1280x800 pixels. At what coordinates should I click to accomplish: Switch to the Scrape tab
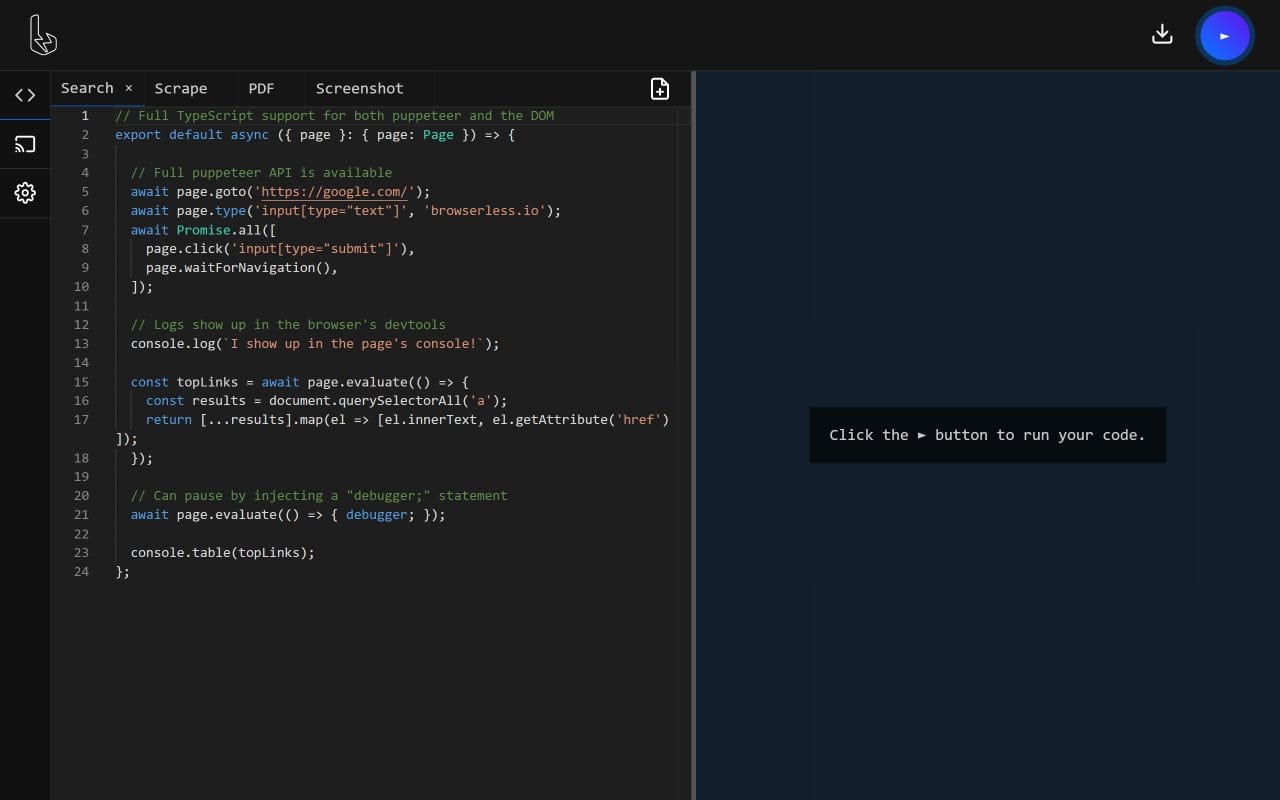coord(180,88)
